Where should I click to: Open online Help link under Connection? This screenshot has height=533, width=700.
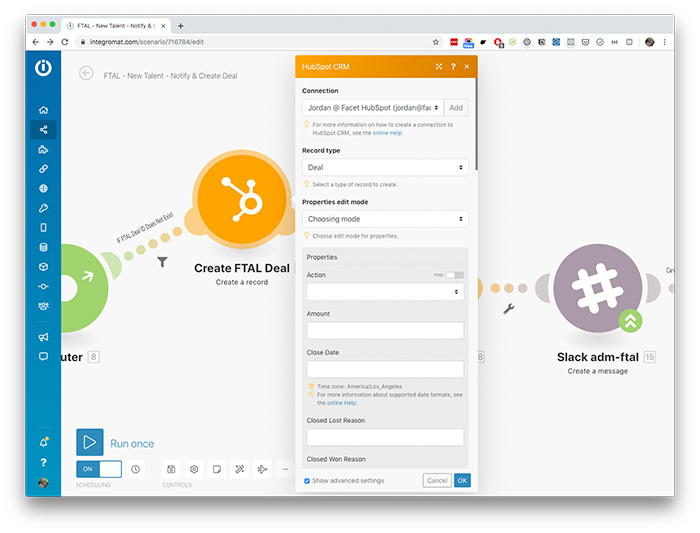pyautogui.click(x=388, y=133)
